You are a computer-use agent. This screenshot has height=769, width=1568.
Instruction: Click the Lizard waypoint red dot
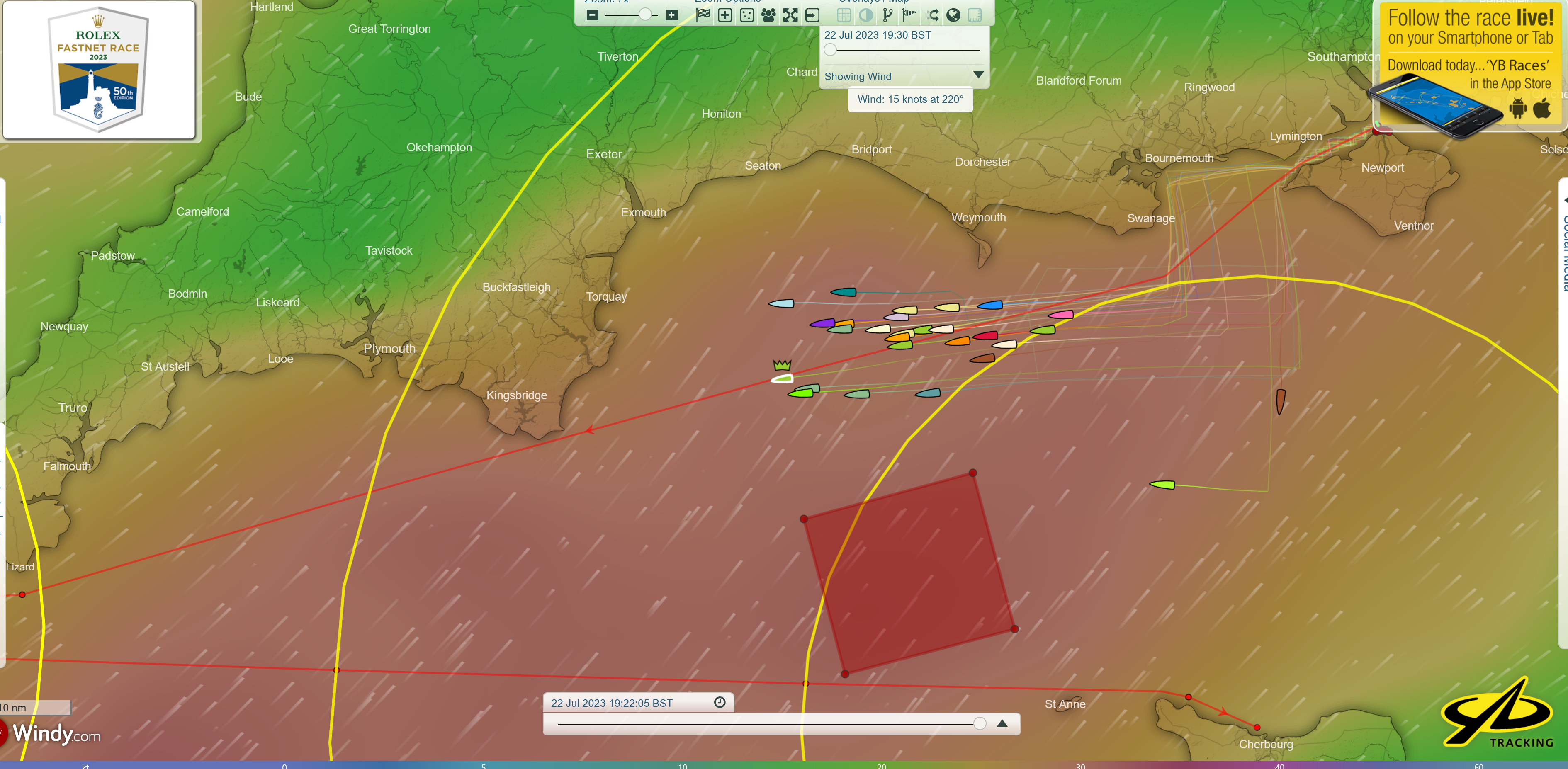(x=22, y=594)
